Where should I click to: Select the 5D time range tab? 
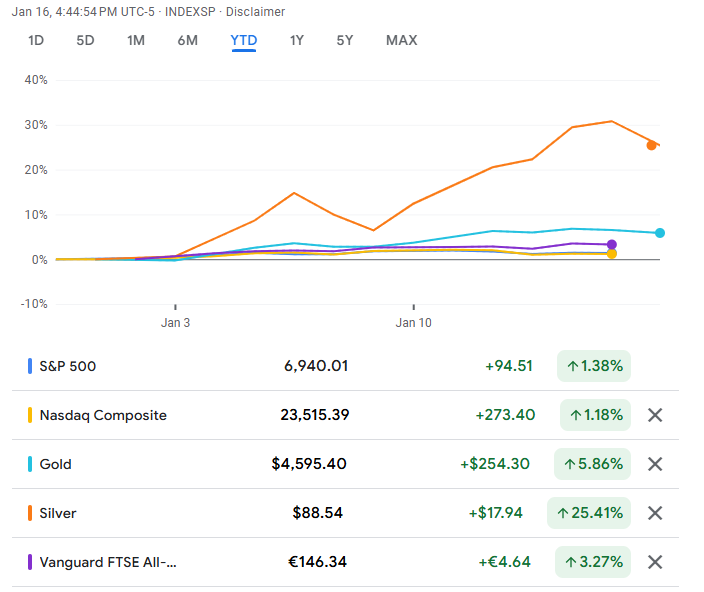coord(85,41)
